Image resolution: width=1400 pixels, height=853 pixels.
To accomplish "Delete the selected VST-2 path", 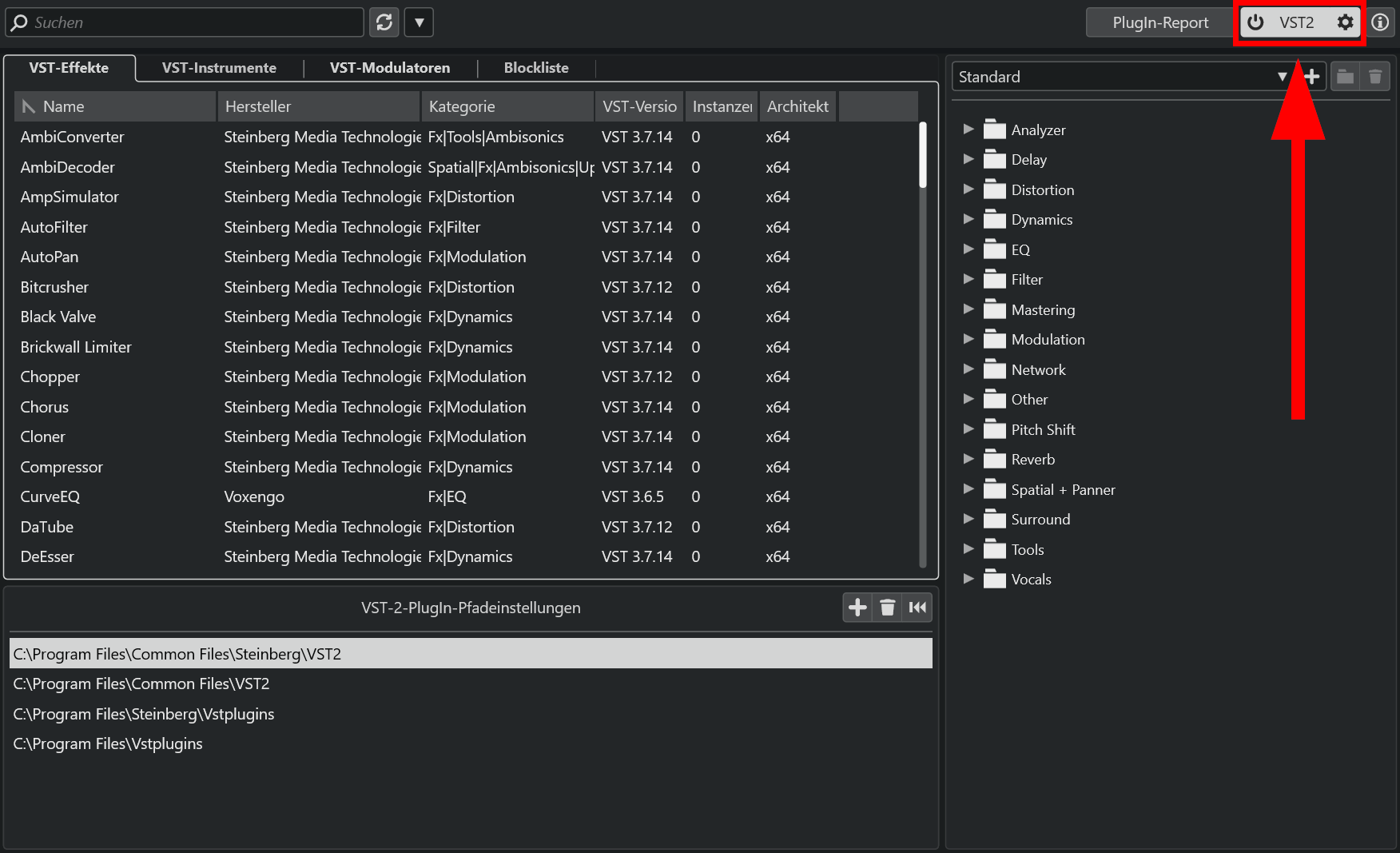I will pyautogui.click(x=887, y=608).
